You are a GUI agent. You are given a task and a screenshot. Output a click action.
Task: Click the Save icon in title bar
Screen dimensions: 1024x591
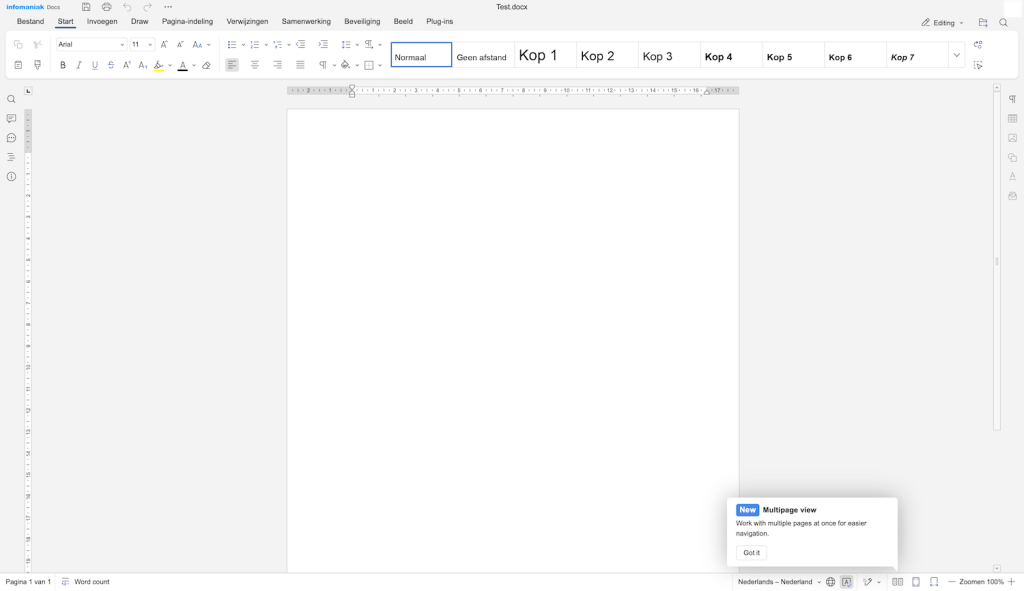pyautogui.click(x=86, y=7)
